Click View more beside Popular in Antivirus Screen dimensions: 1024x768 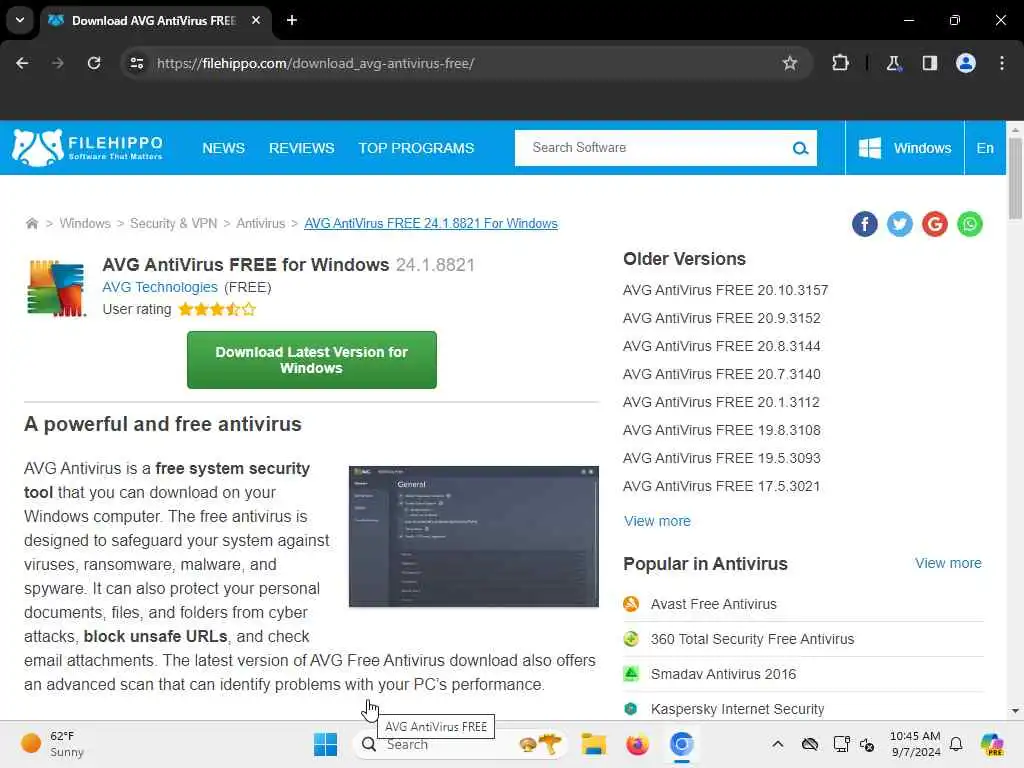point(948,563)
